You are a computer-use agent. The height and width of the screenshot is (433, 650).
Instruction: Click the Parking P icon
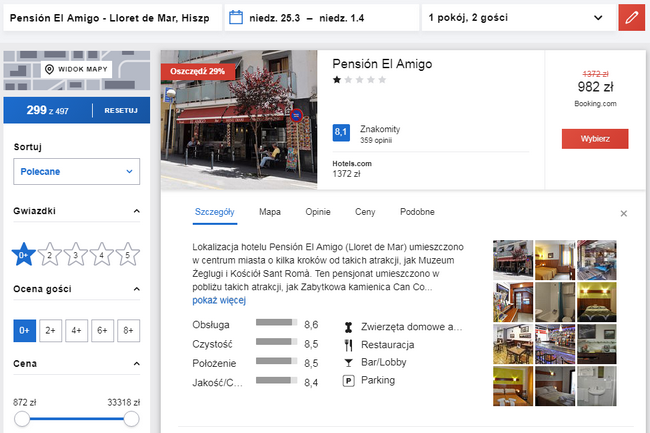click(x=349, y=380)
